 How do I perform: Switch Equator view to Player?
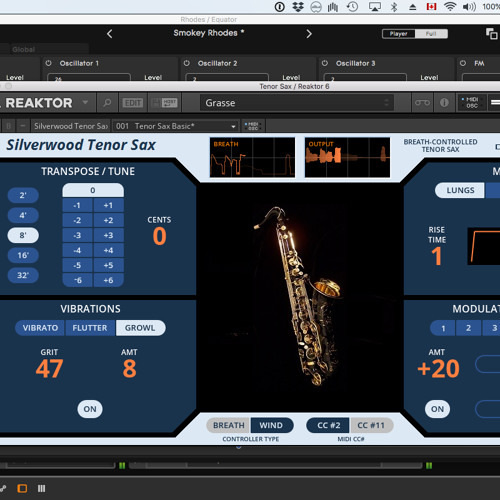tap(399, 34)
